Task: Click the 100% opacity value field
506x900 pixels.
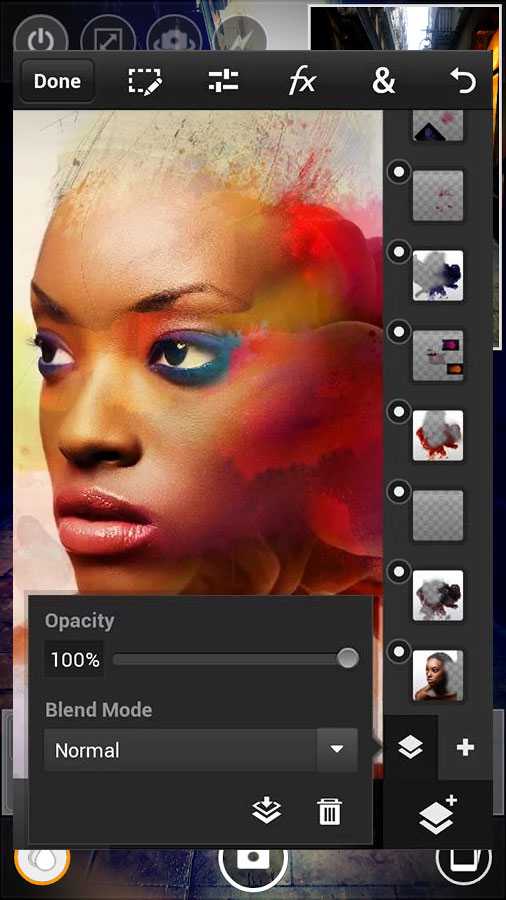Action: [x=75, y=660]
